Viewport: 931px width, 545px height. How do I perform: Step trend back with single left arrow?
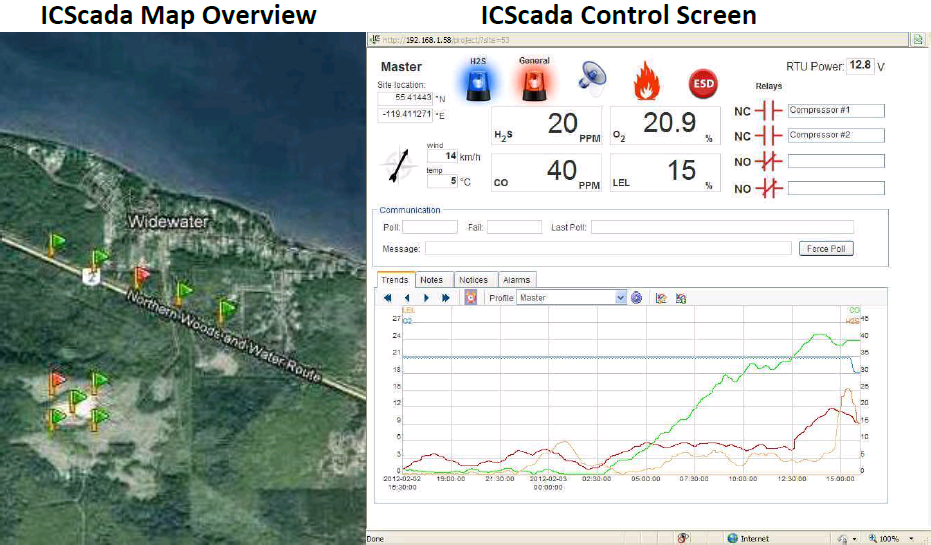tap(407, 298)
